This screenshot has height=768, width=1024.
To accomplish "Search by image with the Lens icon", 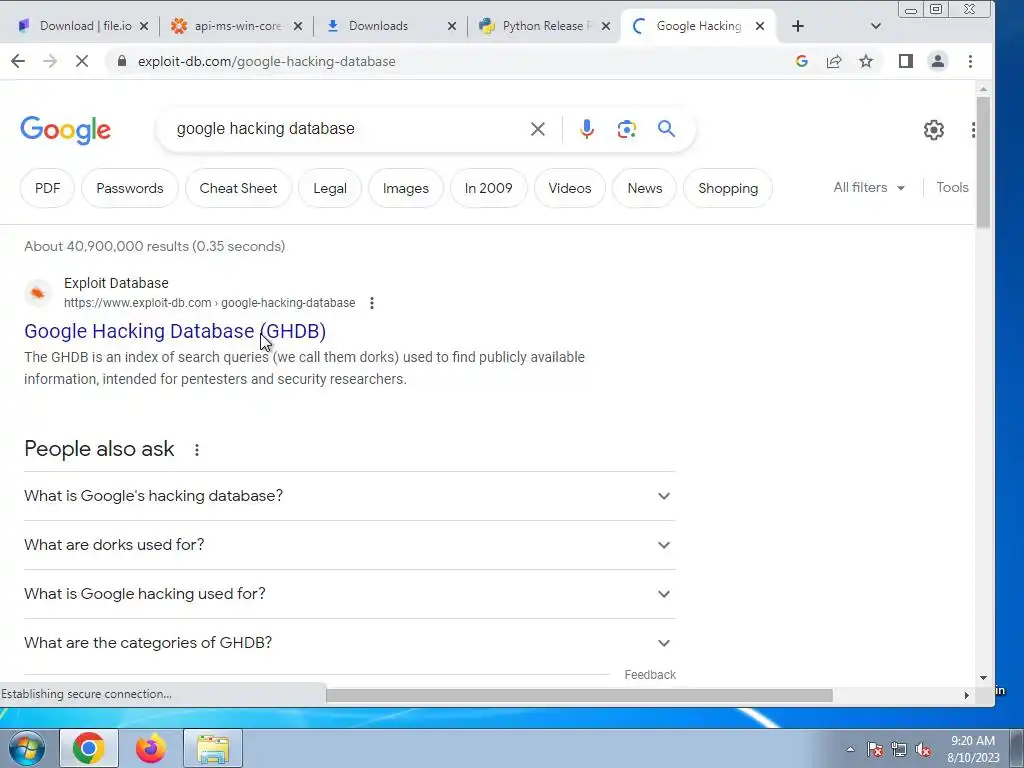I will pyautogui.click(x=626, y=129).
